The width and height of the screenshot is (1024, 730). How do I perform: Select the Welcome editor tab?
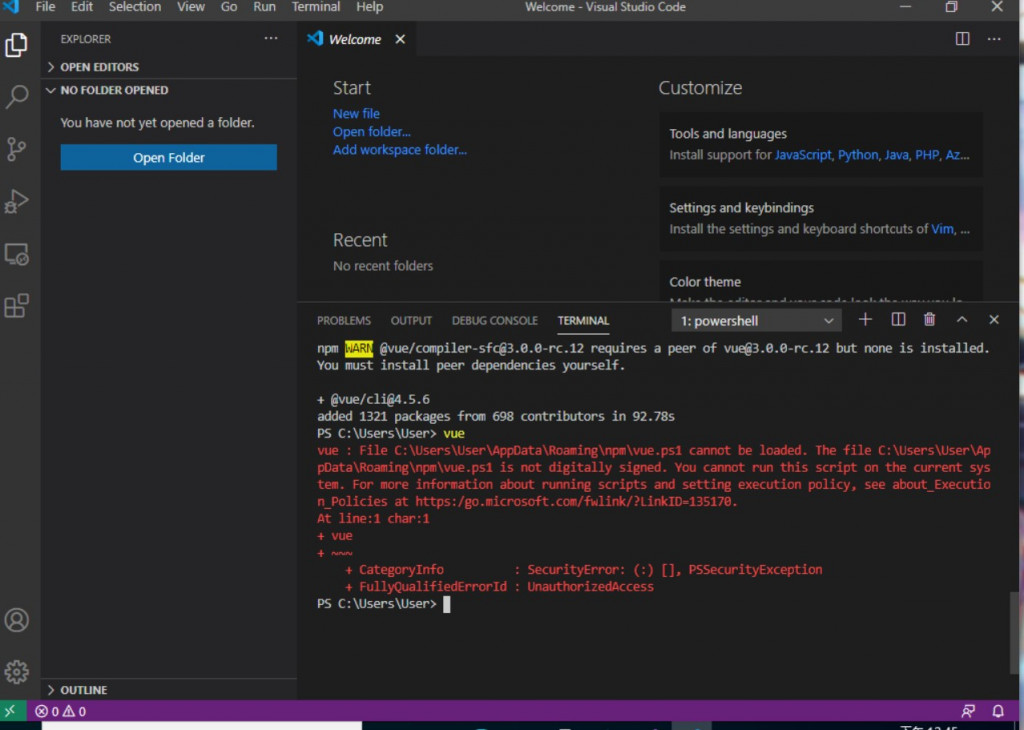pos(355,39)
